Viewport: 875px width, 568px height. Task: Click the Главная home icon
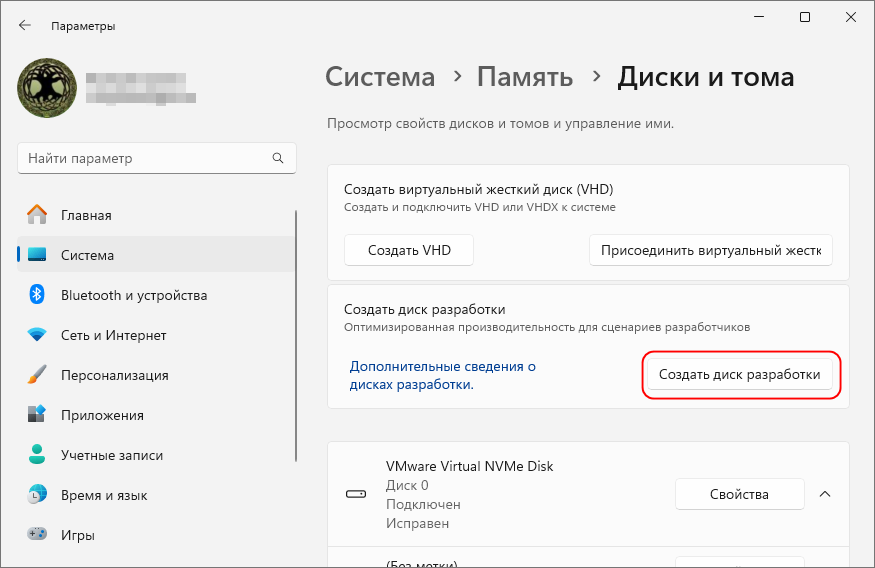[x=37, y=215]
